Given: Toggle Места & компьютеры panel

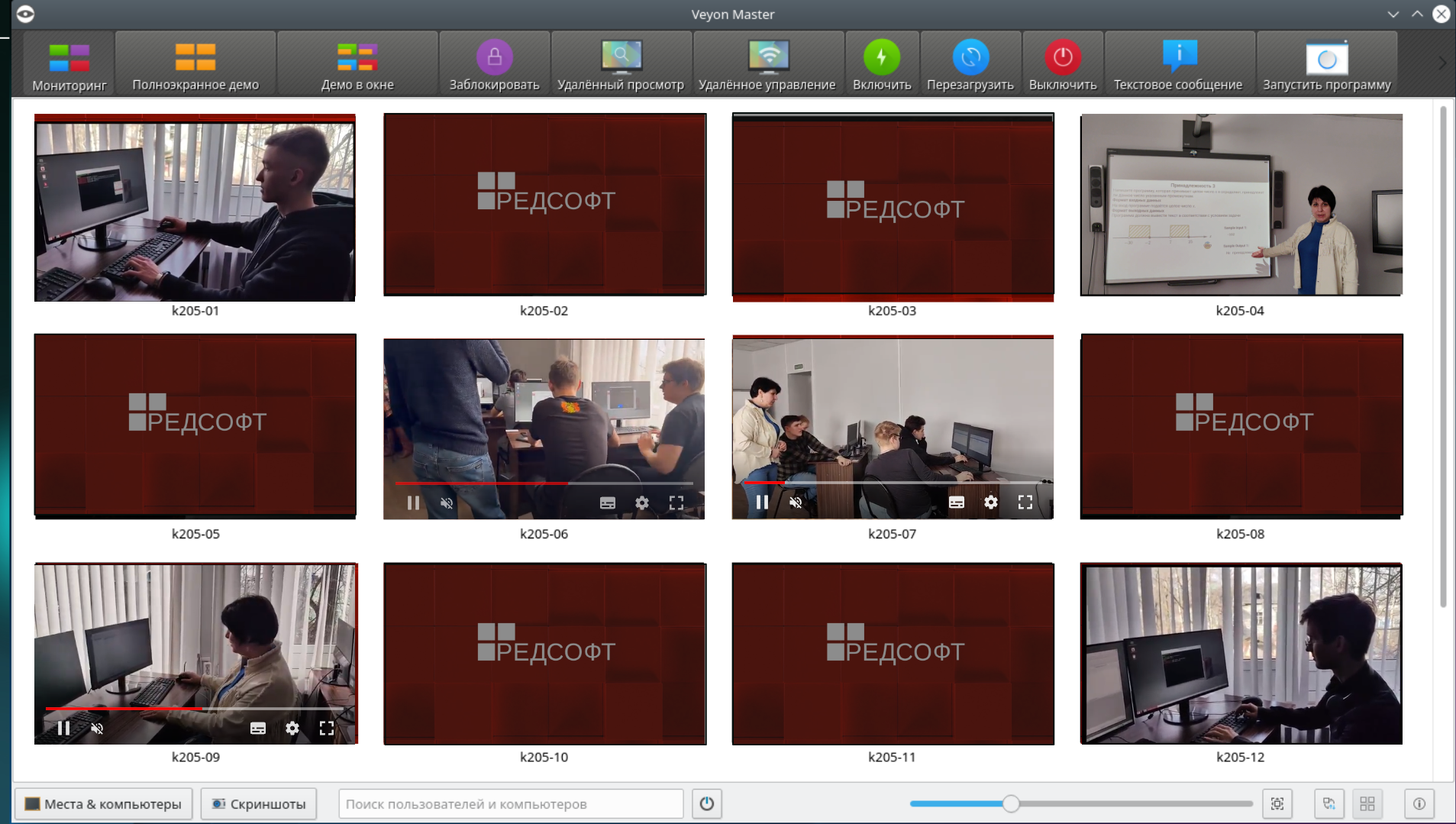Looking at the screenshot, I should tap(104, 803).
